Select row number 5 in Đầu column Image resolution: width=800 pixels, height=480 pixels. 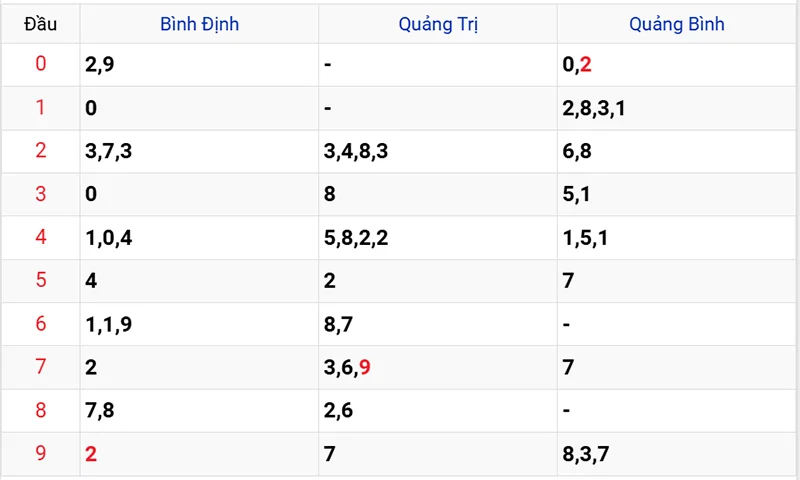(x=40, y=281)
